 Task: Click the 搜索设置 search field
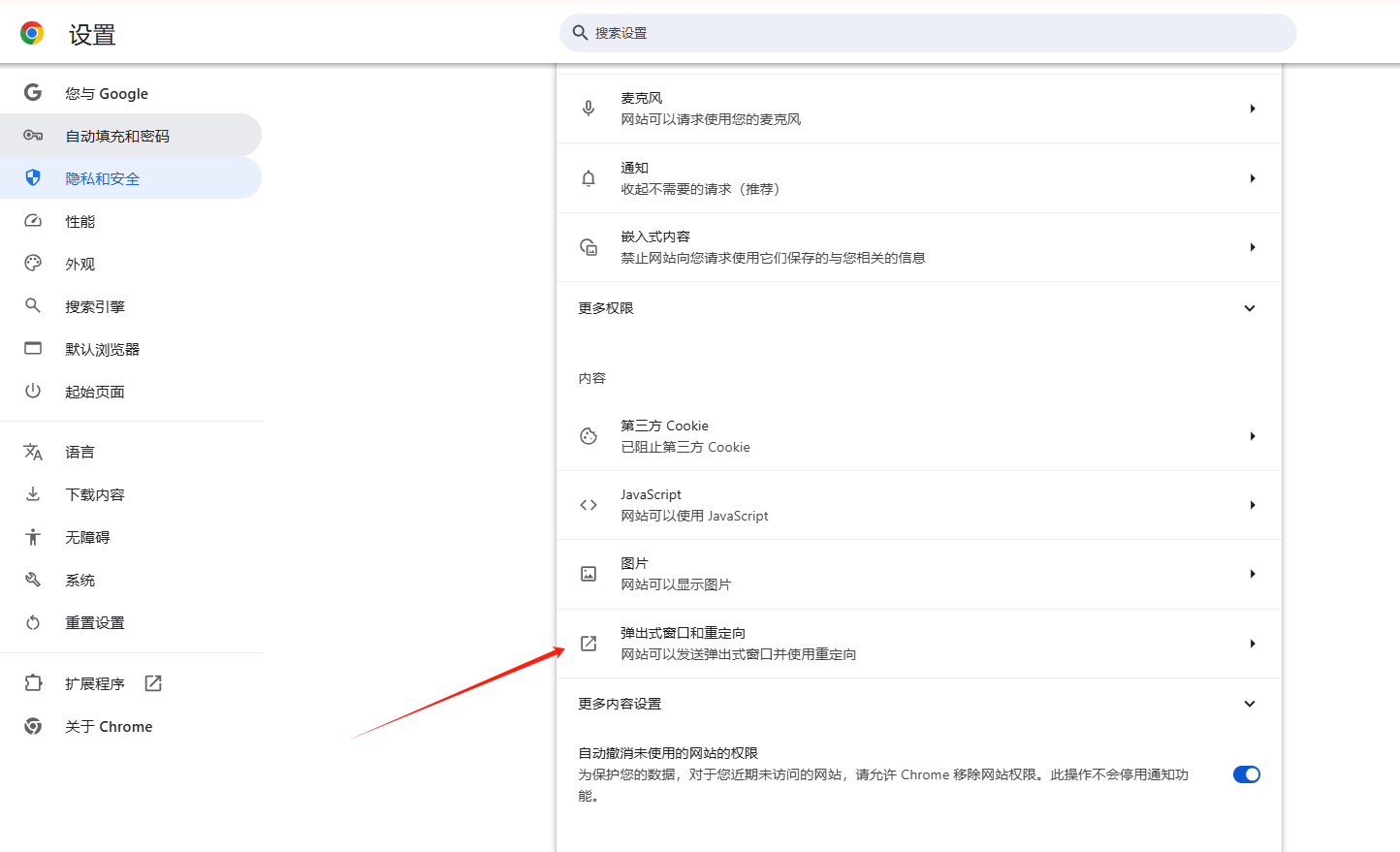(x=928, y=33)
